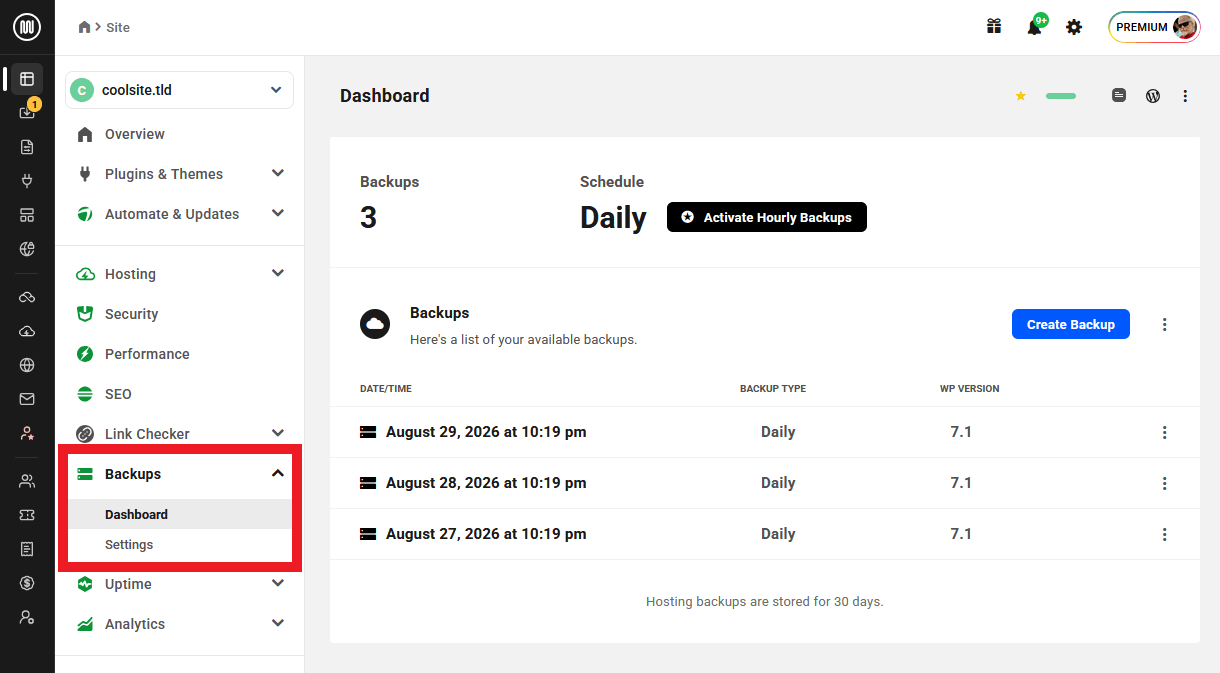Open the layout blocks icon in the dark rail
The image size is (1220, 673).
[27, 215]
